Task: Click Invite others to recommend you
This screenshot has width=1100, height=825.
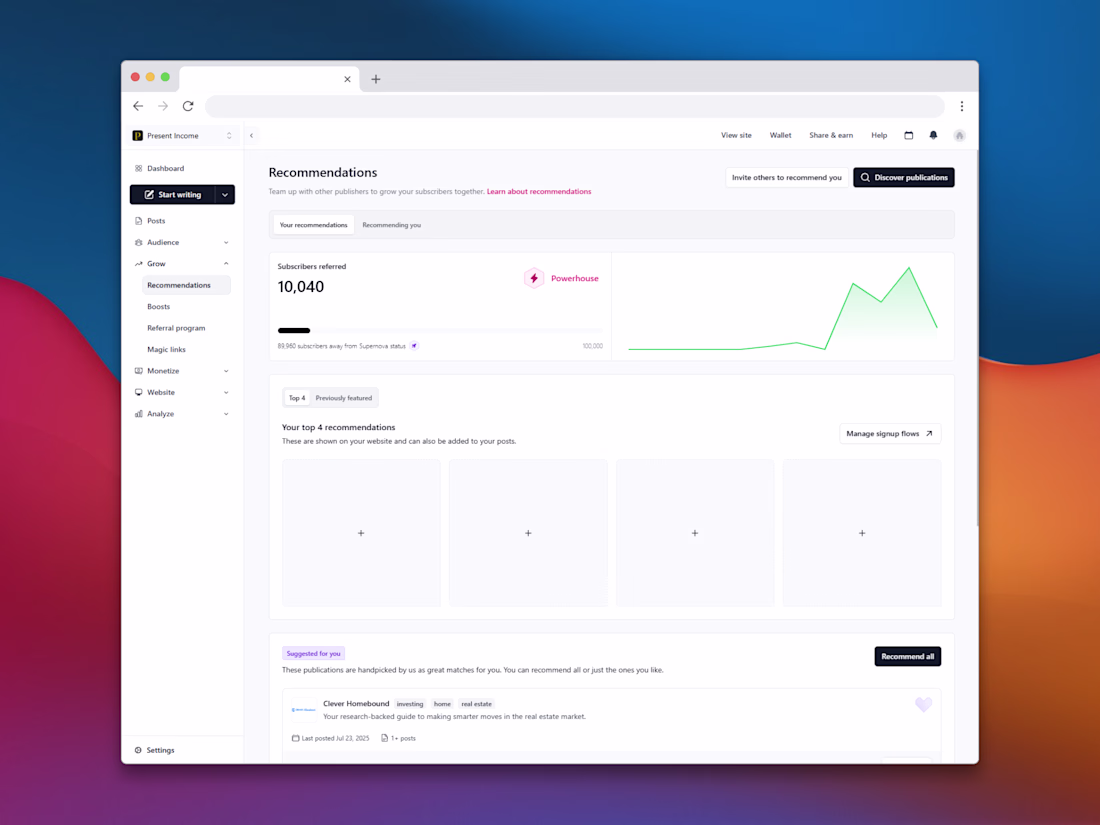Action: click(x=786, y=177)
